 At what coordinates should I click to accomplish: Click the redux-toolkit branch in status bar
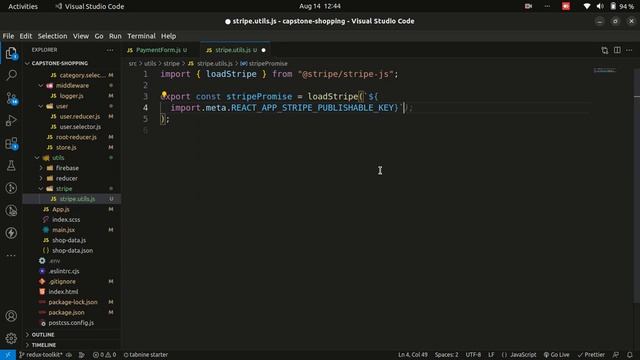click(x=41, y=355)
